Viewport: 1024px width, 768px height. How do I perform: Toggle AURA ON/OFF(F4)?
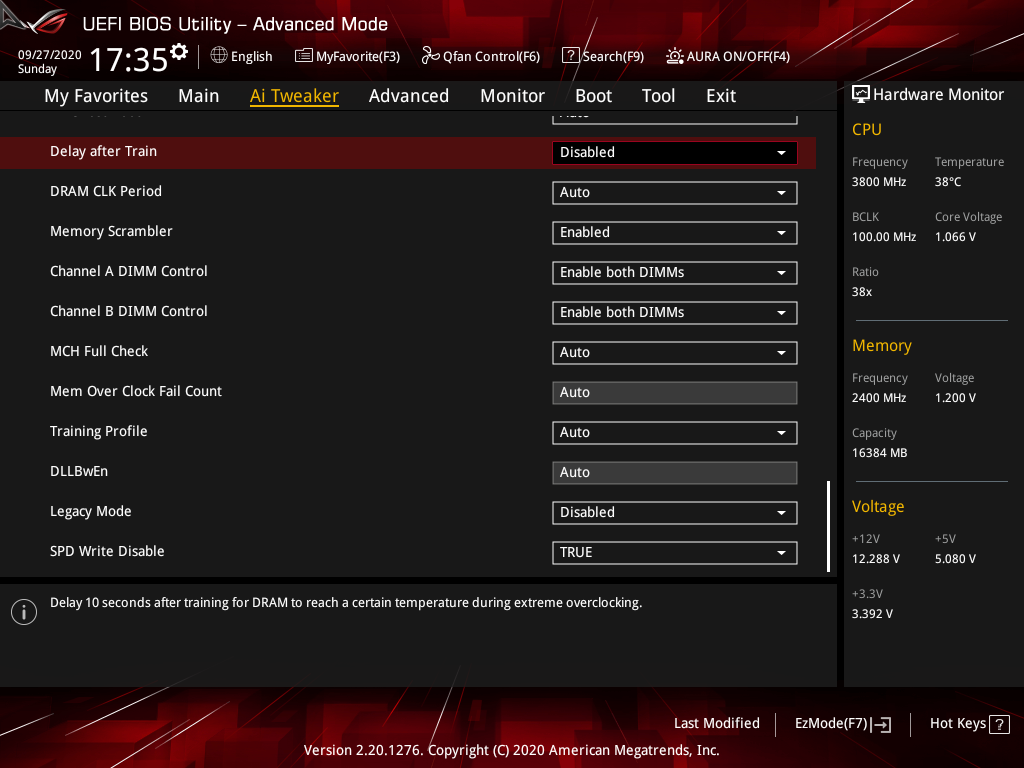click(728, 56)
